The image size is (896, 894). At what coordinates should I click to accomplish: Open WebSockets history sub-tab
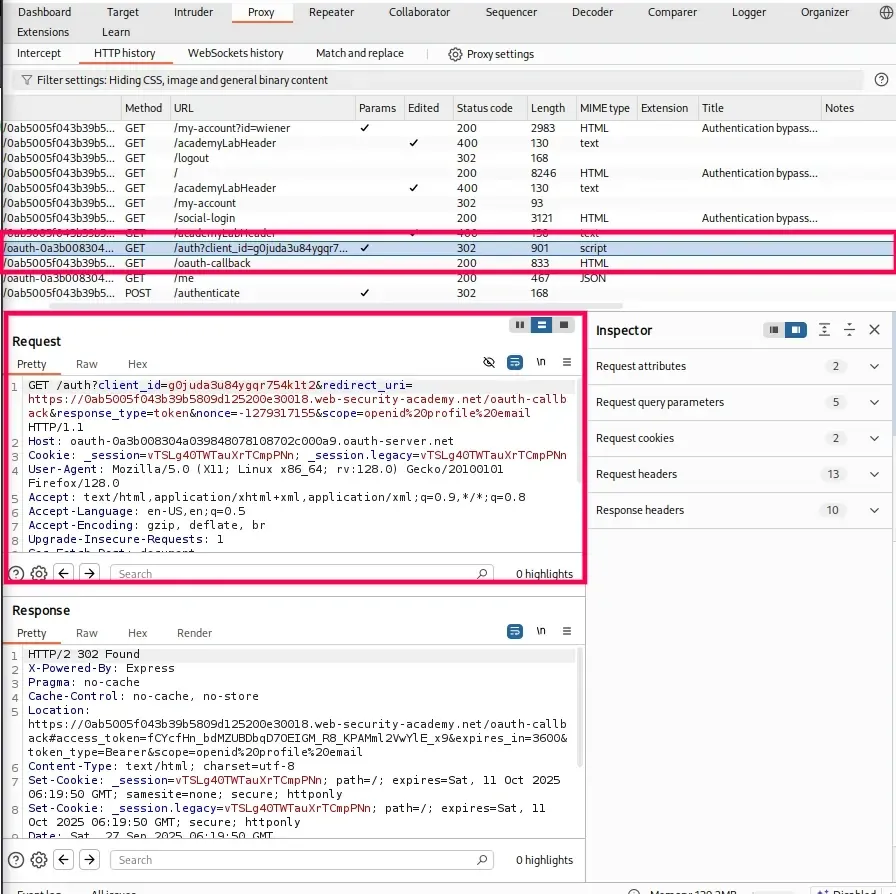[235, 53]
